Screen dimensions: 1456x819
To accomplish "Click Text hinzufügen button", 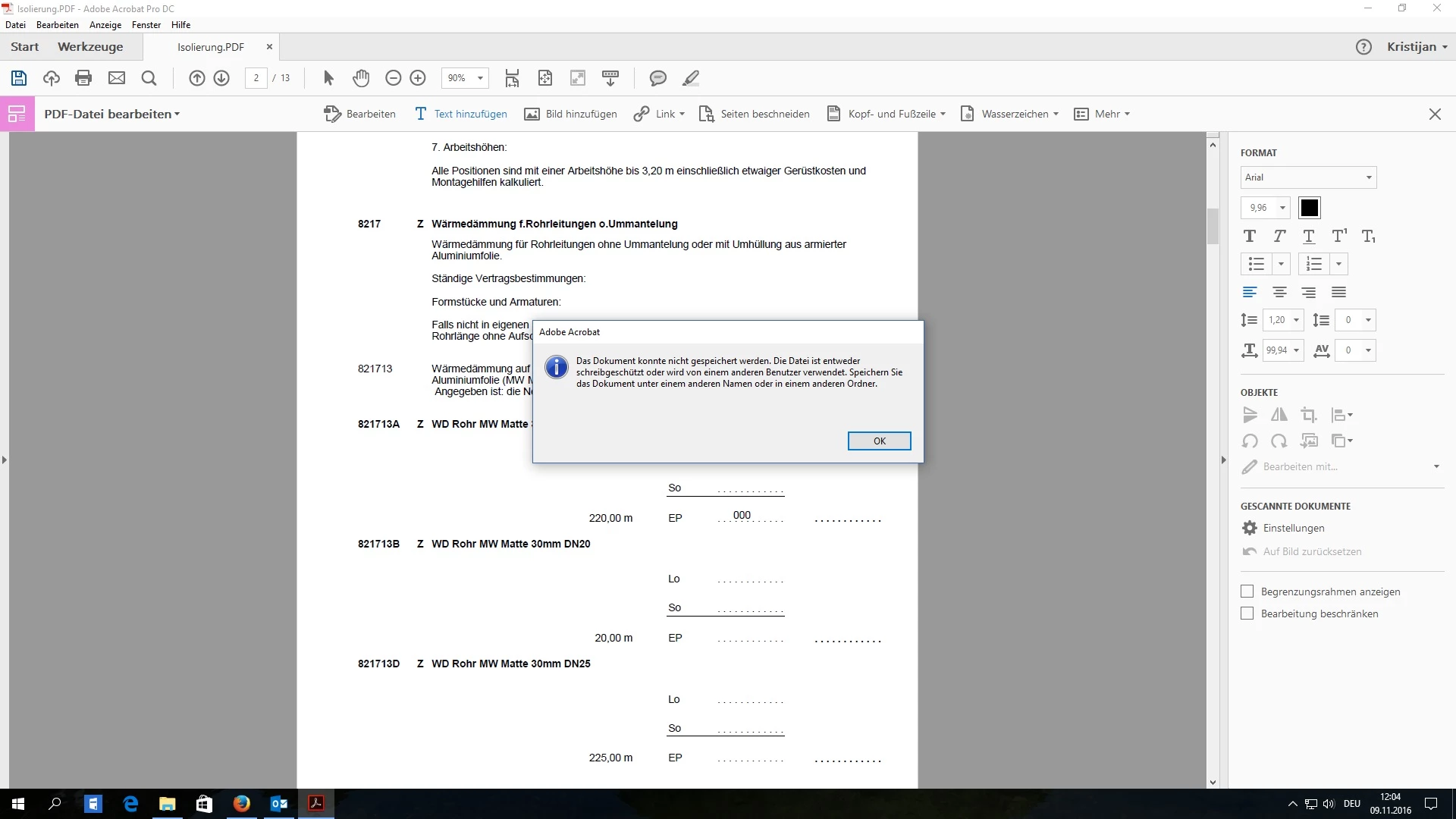I will pyautogui.click(x=461, y=114).
